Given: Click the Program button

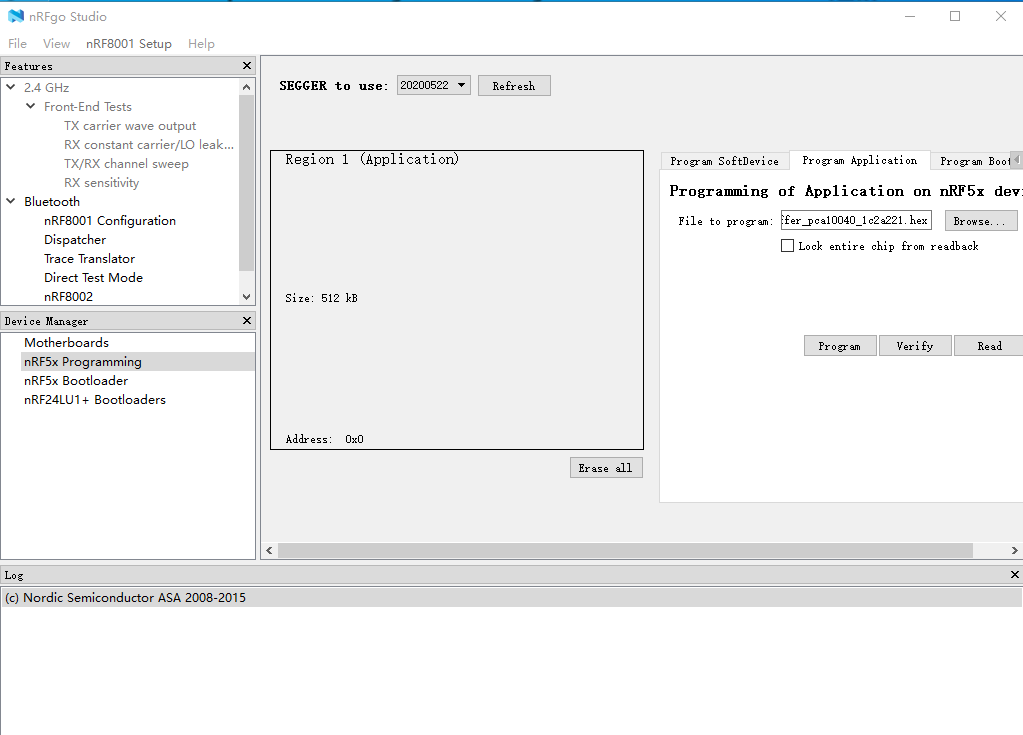Looking at the screenshot, I should pos(840,346).
